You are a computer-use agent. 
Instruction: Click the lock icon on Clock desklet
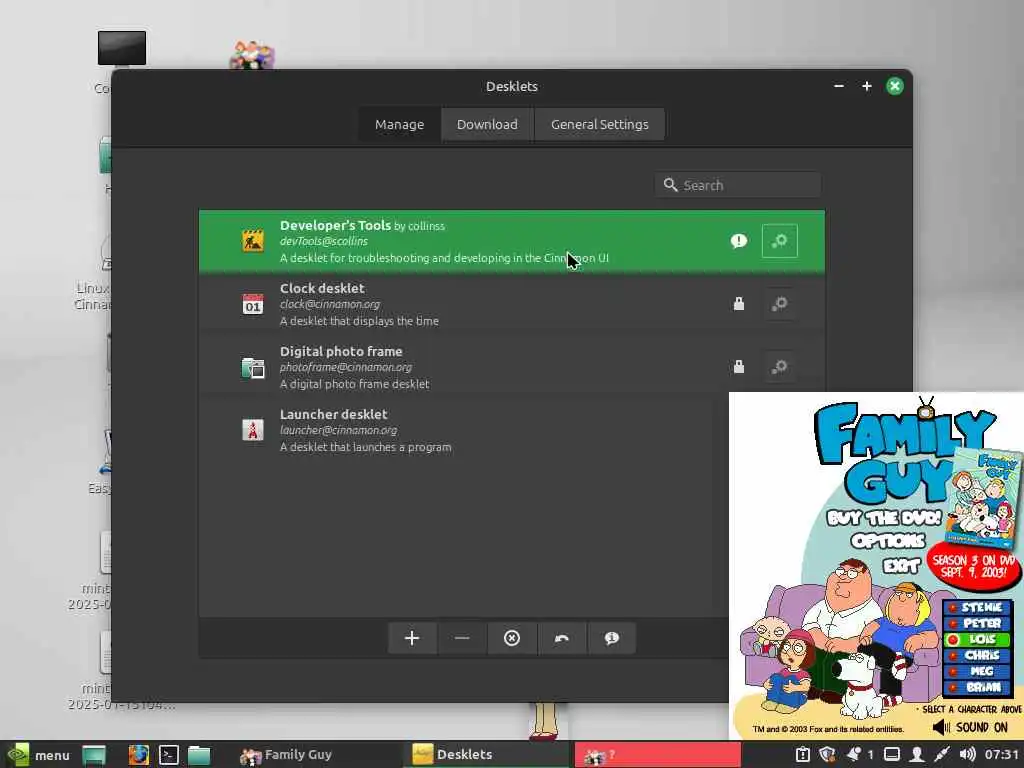pyautogui.click(x=739, y=304)
